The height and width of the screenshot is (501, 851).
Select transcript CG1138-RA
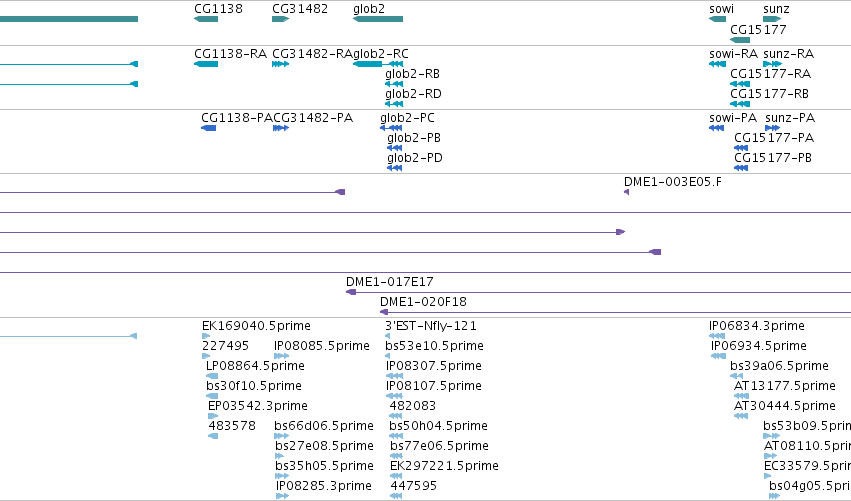(231, 54)
